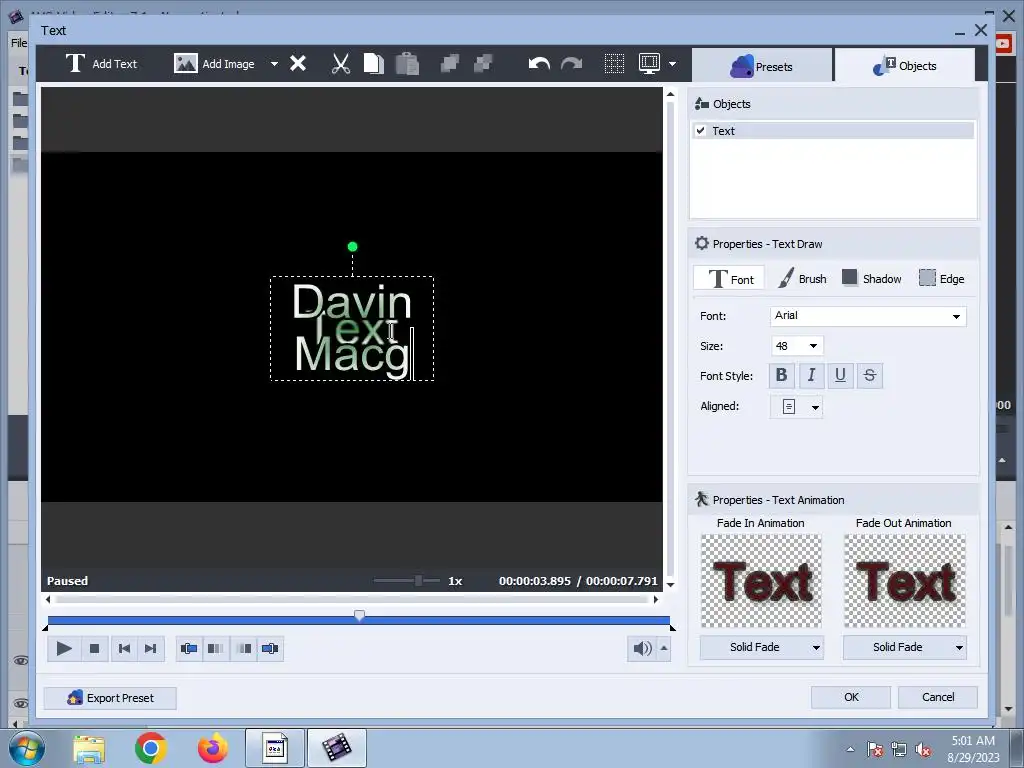Toggle Italic font style
This screenshot has width=1024, height=768.
(x=811, y=376)
